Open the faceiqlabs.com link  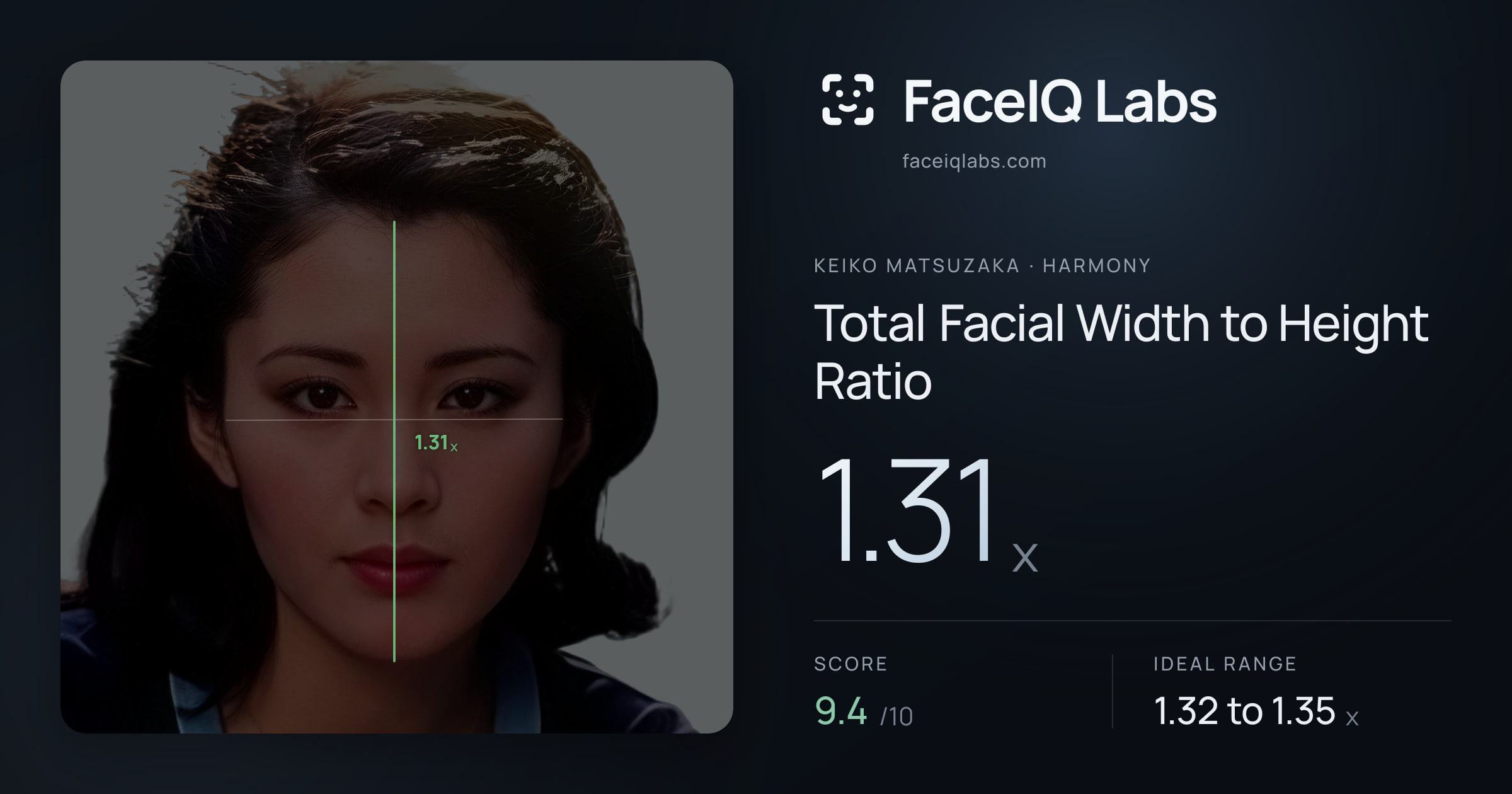[x=974, y=161]
